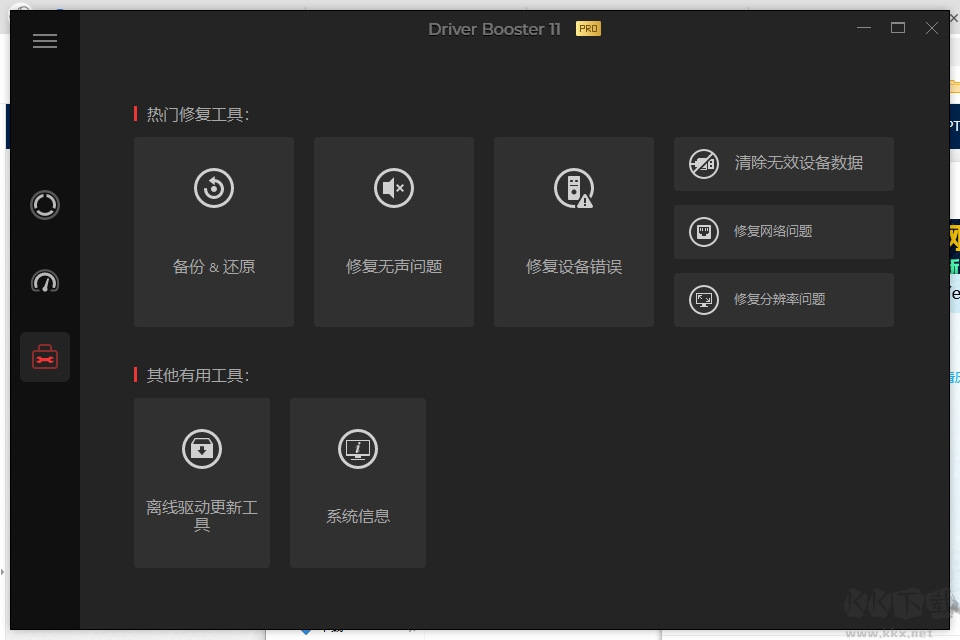This screenshot has height=640, width=960.
Task: View System Information (系统信息)
Action: click(357, 482)
